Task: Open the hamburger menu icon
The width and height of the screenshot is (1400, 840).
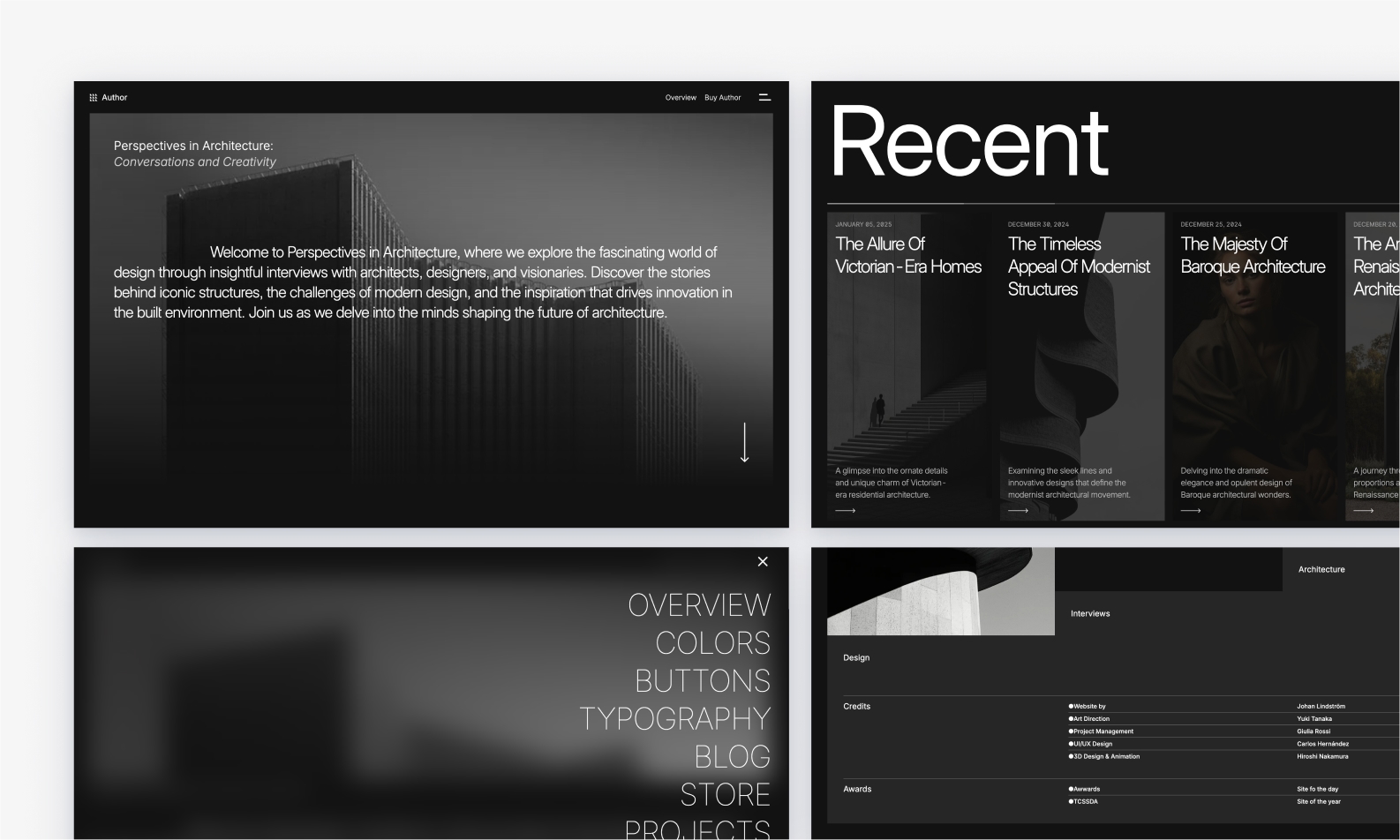Action: [x=764, y=97]
